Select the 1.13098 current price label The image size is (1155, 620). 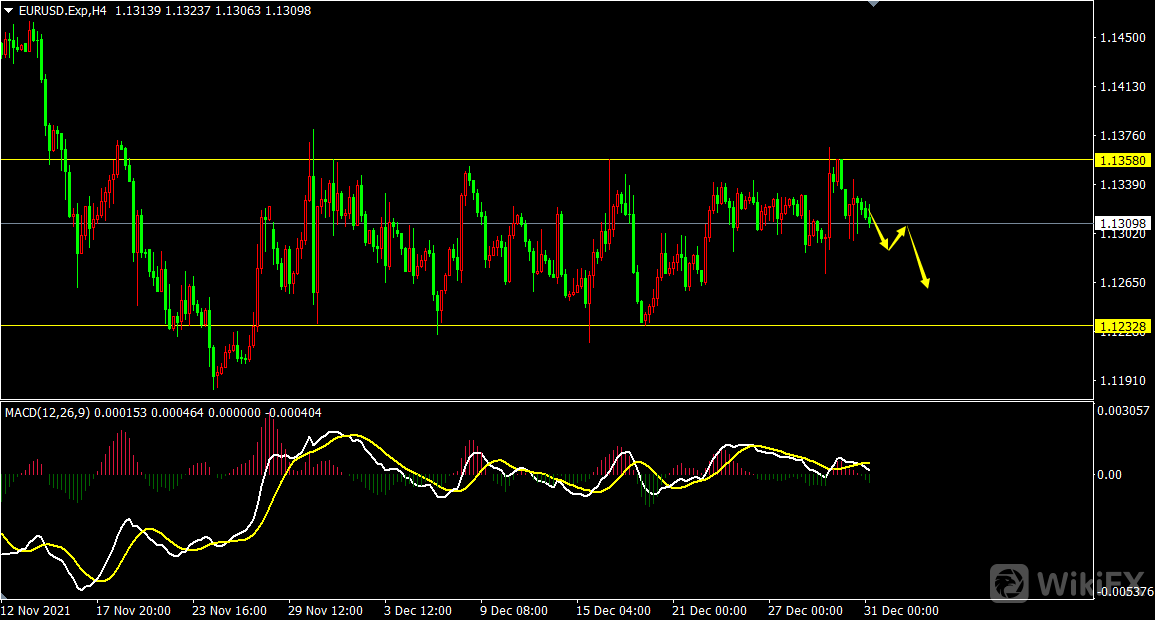[x=1124, y=223]
